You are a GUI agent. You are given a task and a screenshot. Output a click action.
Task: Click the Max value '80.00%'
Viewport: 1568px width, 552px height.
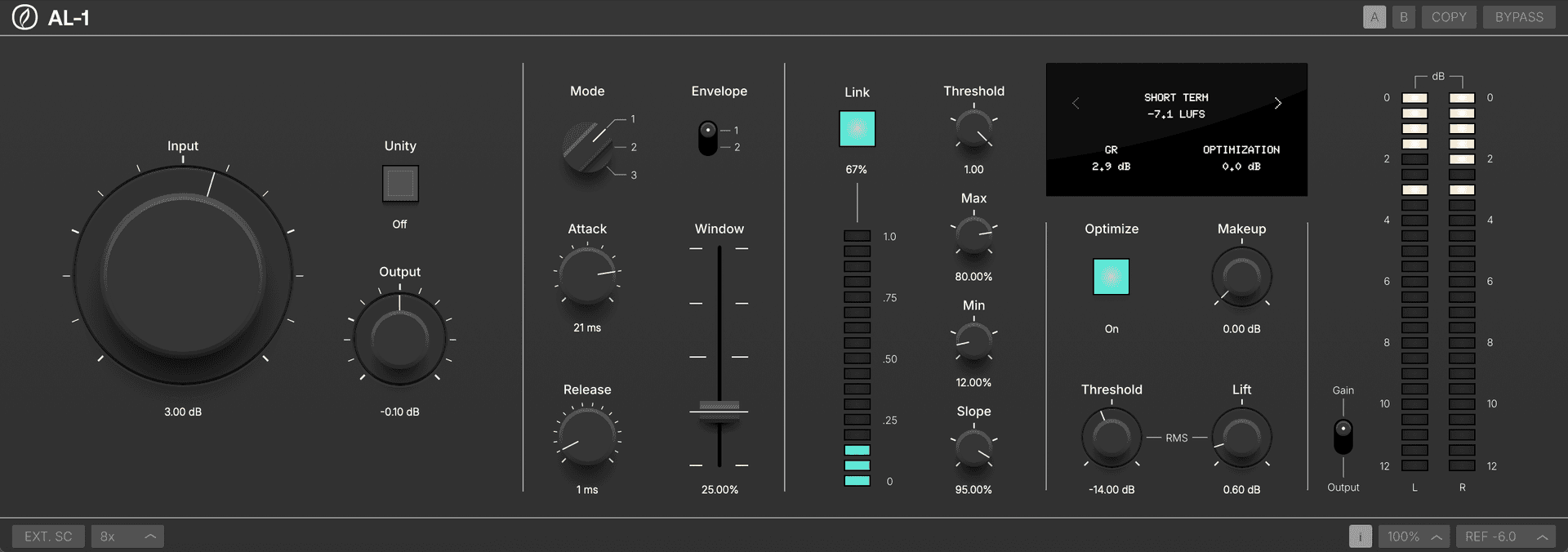tap(973, 277)
